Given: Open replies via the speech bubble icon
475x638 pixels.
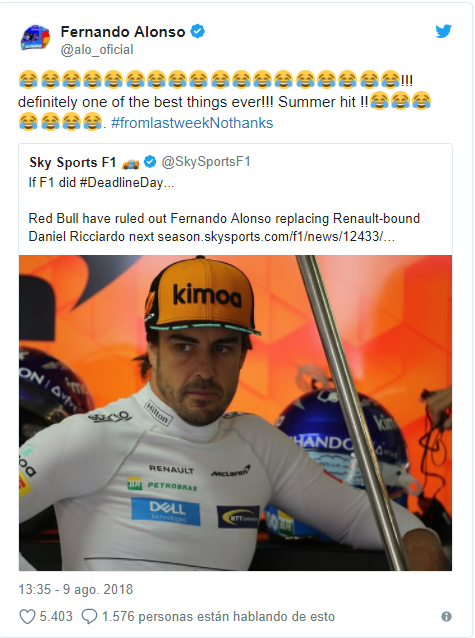Looking at the screenshot, I should pos(89,617).
